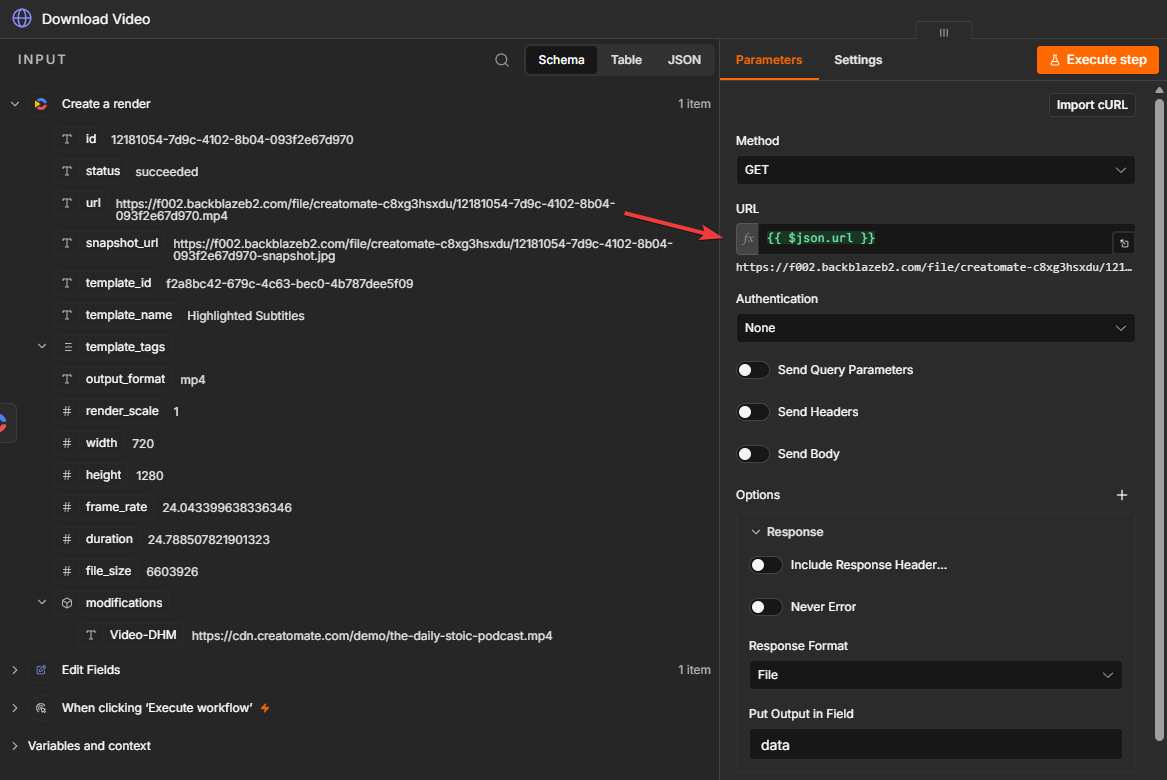Enable Send Query Parameters toggle
Screen dimensions: 1167x780
[x=752, y=370]
